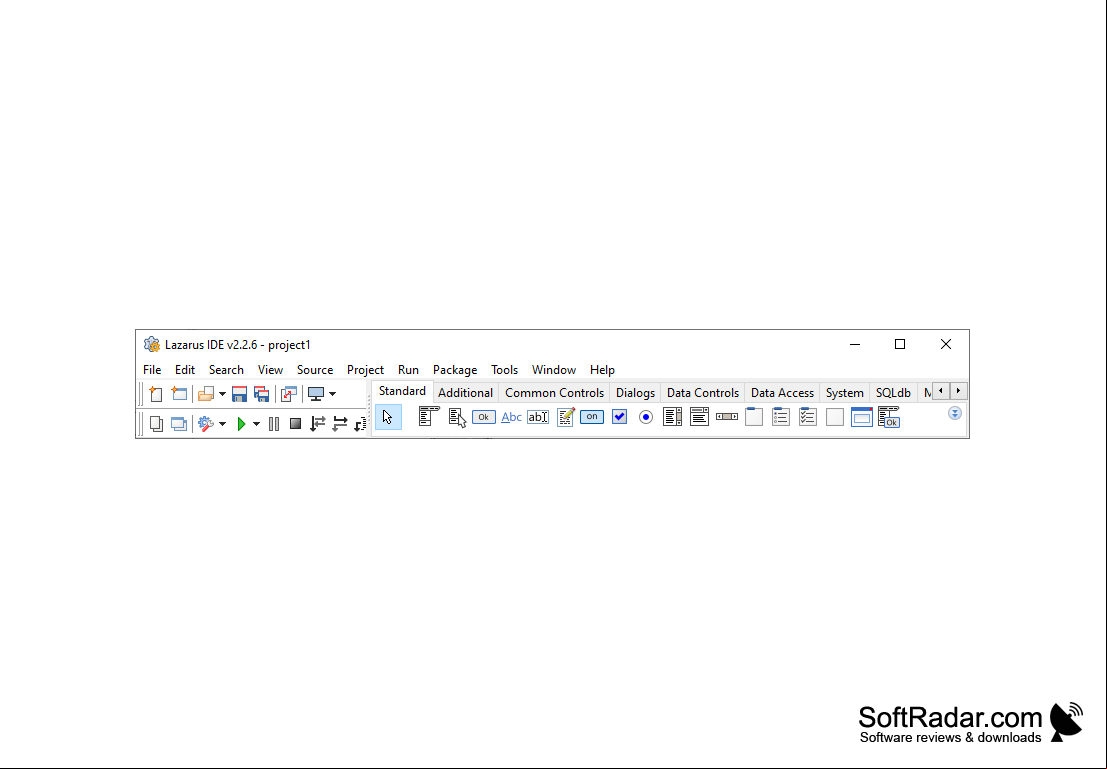
Task: Open the Package menu
Action: click(455, 369)
